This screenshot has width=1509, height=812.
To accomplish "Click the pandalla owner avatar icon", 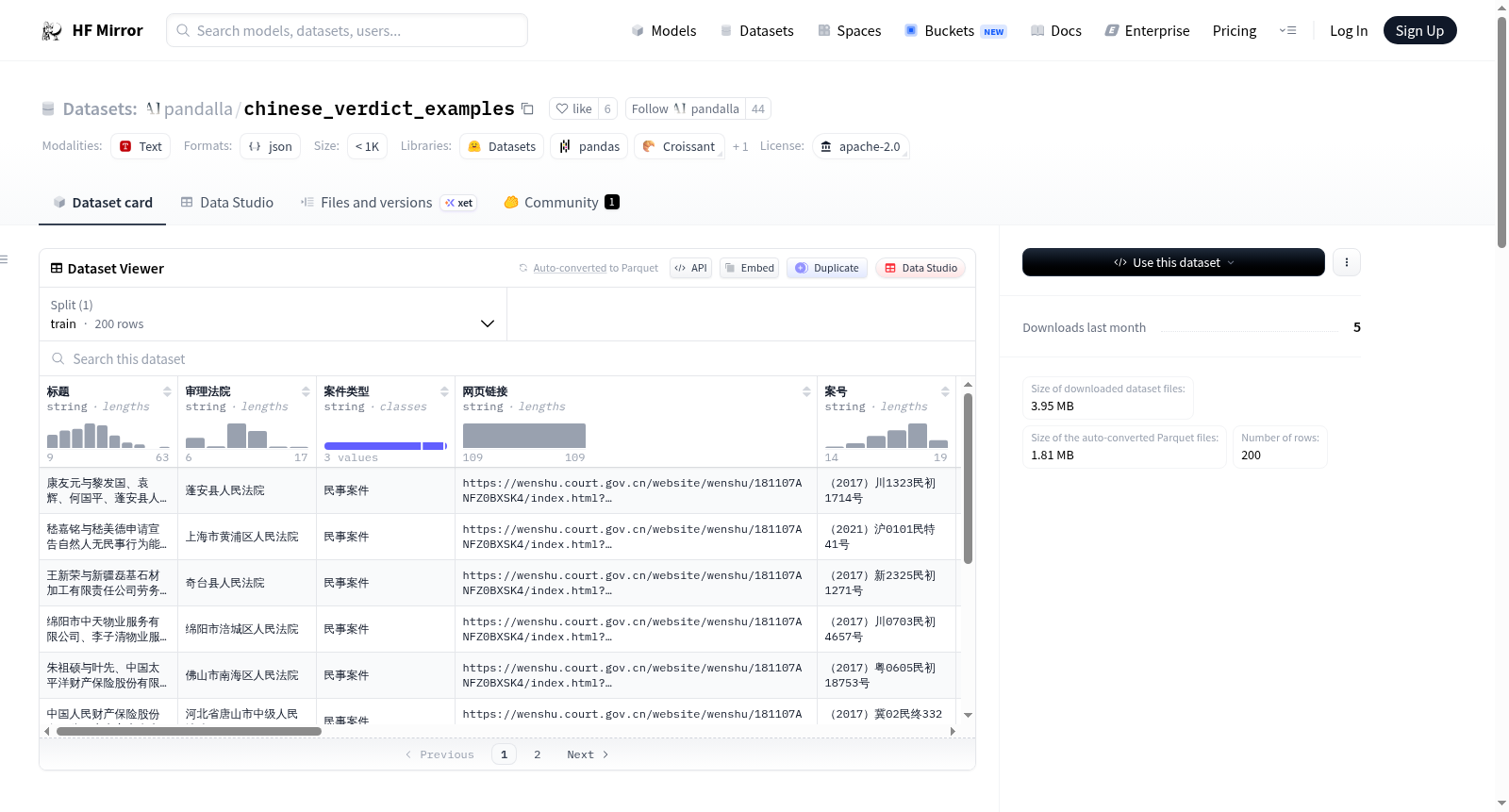I will [x=153, y=108].
